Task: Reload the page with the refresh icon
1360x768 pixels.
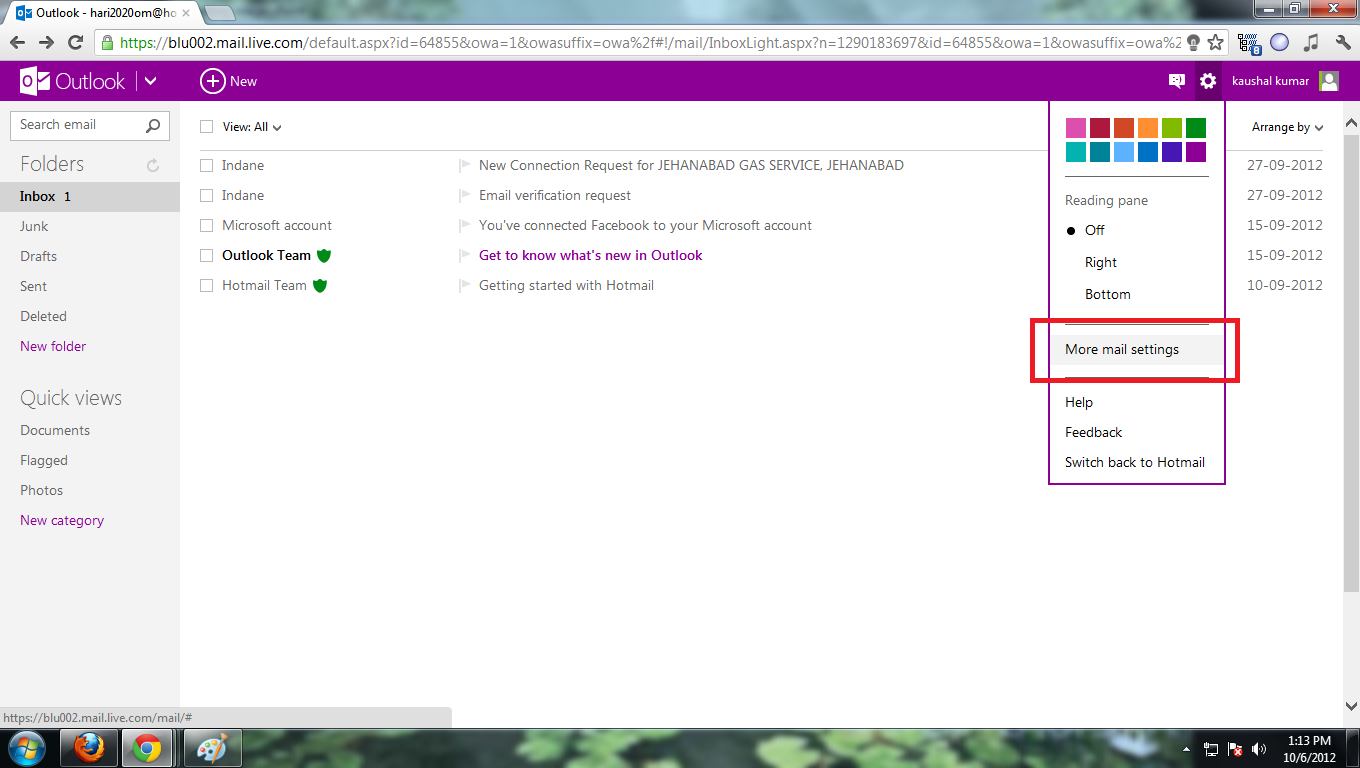Action: [75, 43]
